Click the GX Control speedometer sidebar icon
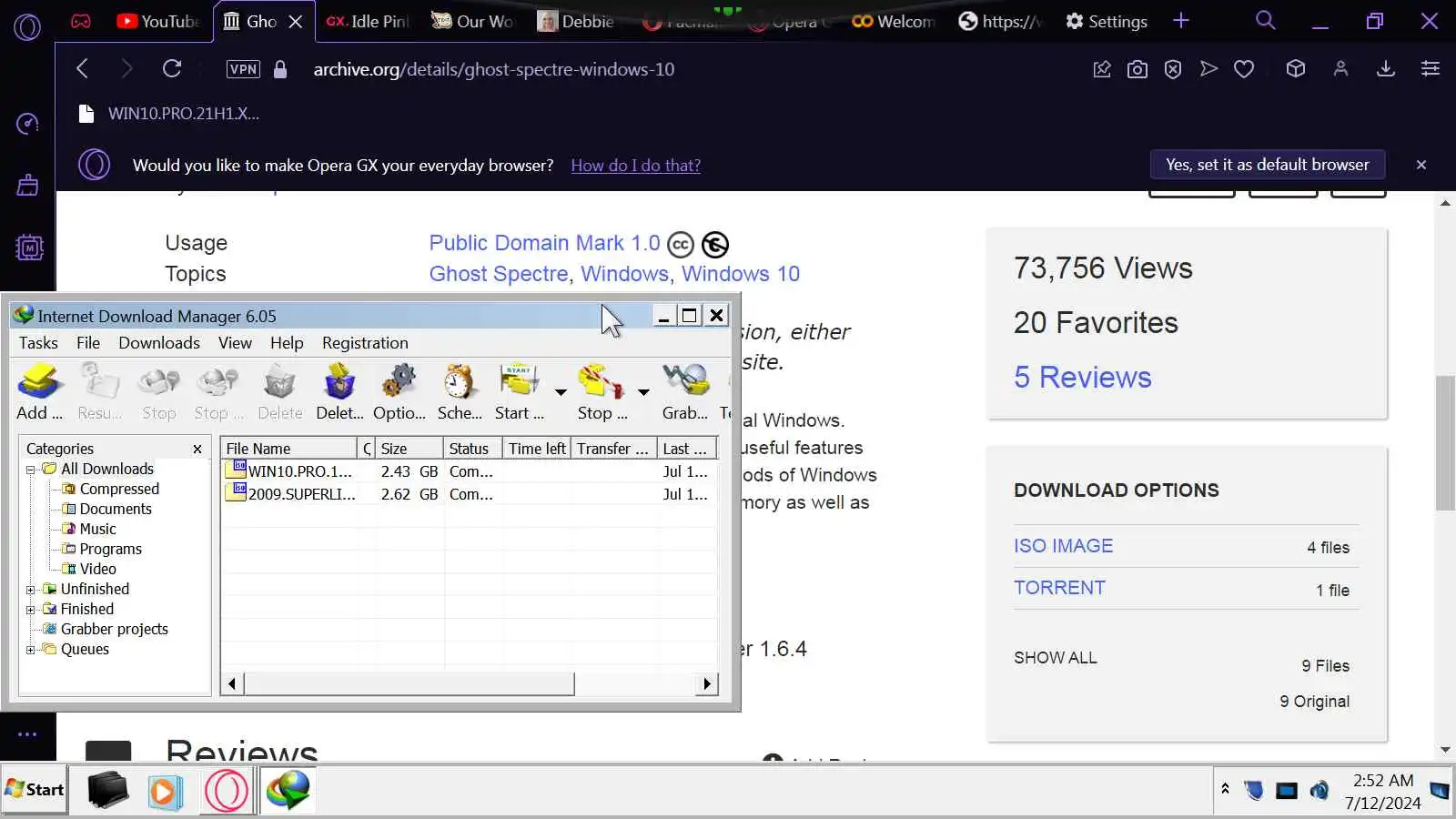Image resolution: width=1456 pixels, height=819 pixels. [x=28, y=124]
